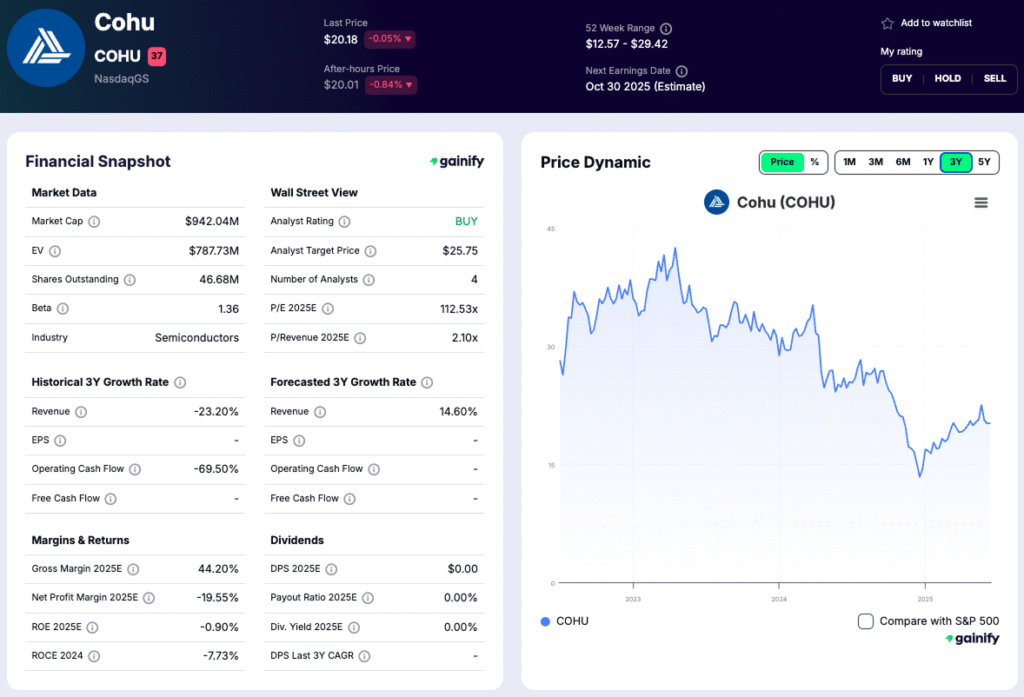Screen dimensions: 1024x697
Task: Enable the Compare with S&P 500 checkbox
Action: (866, 621)
